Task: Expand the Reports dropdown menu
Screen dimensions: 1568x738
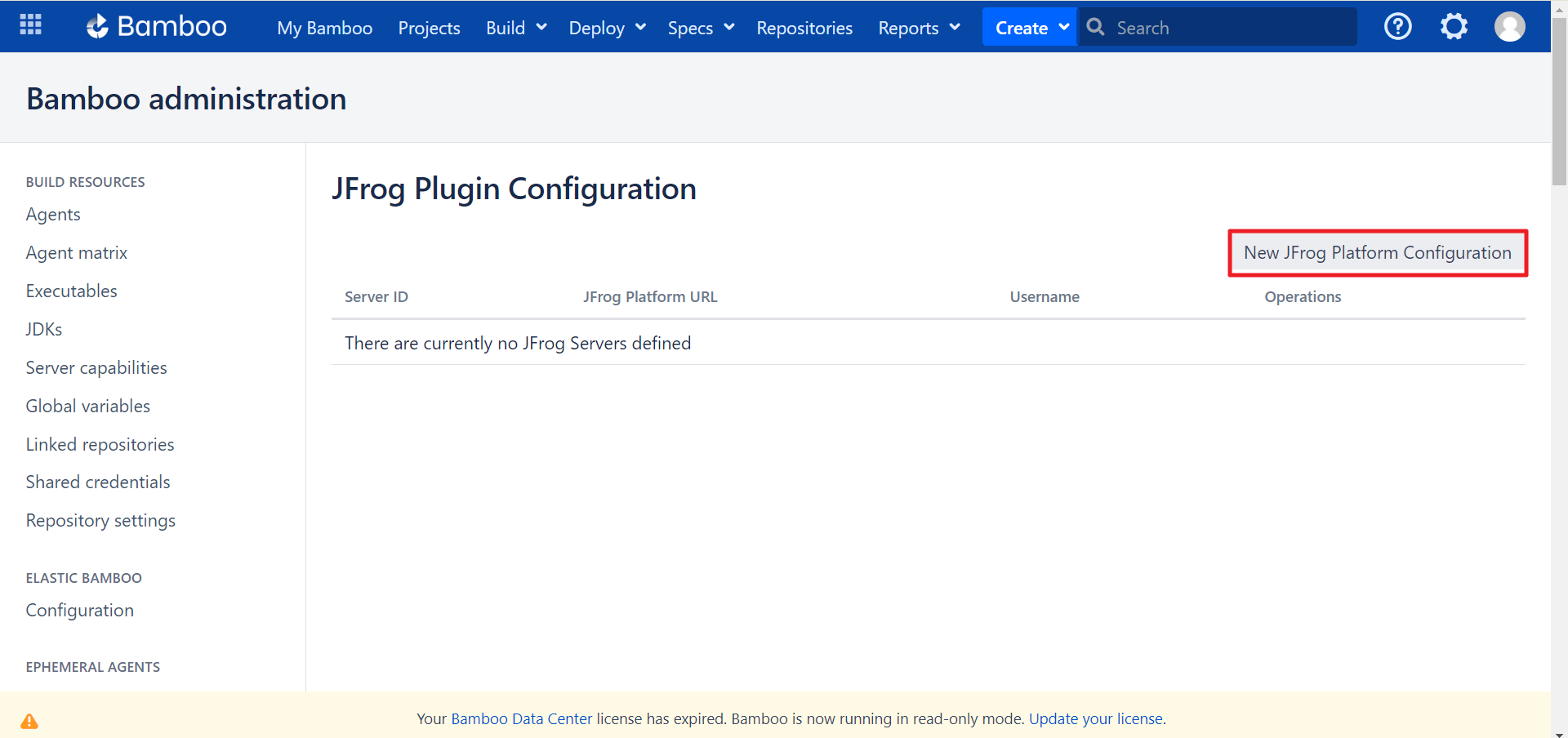Action: [919, 28]
